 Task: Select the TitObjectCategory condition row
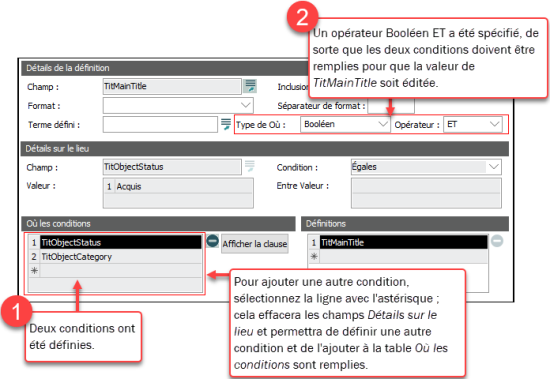[x=121, y=257]
